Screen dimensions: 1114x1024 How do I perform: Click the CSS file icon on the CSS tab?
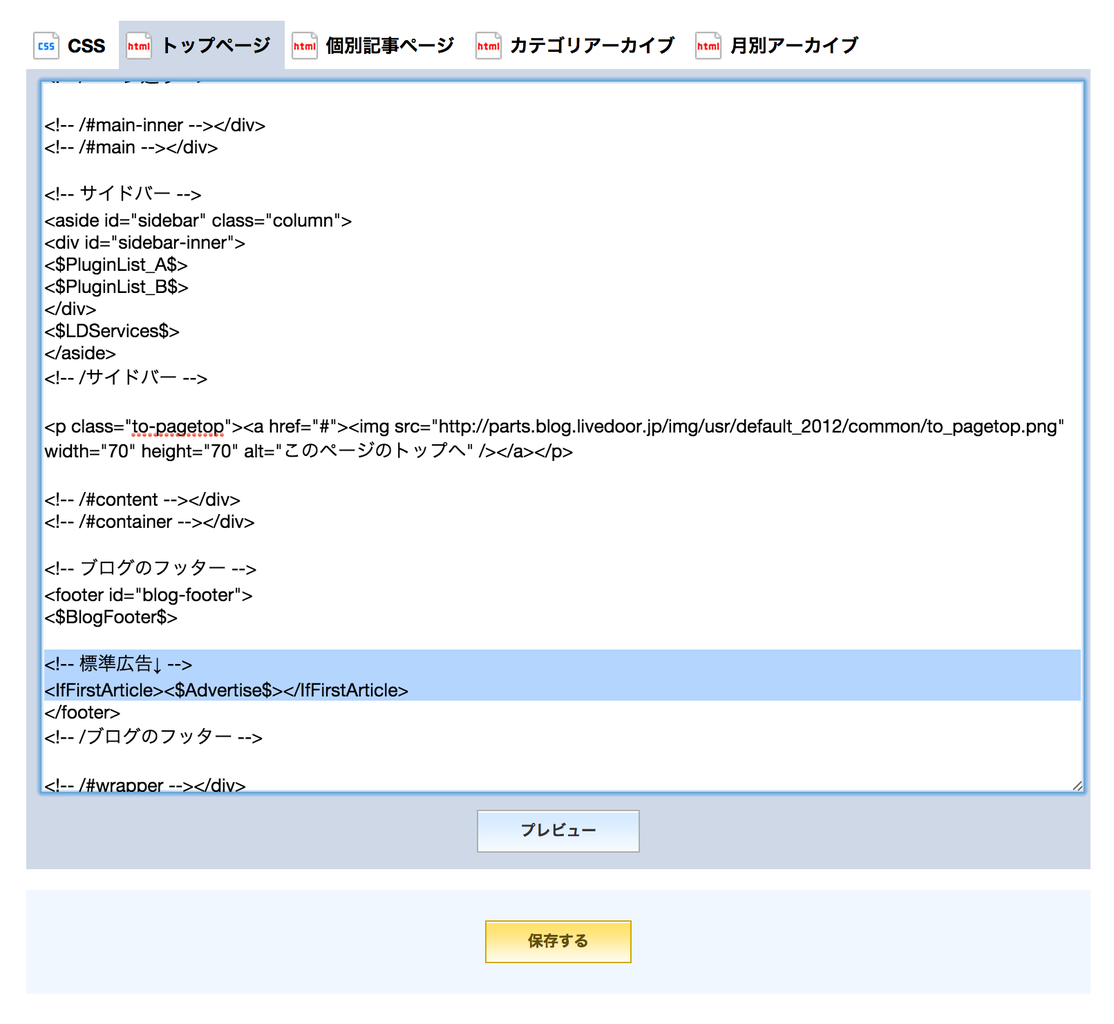click(46, 45)
